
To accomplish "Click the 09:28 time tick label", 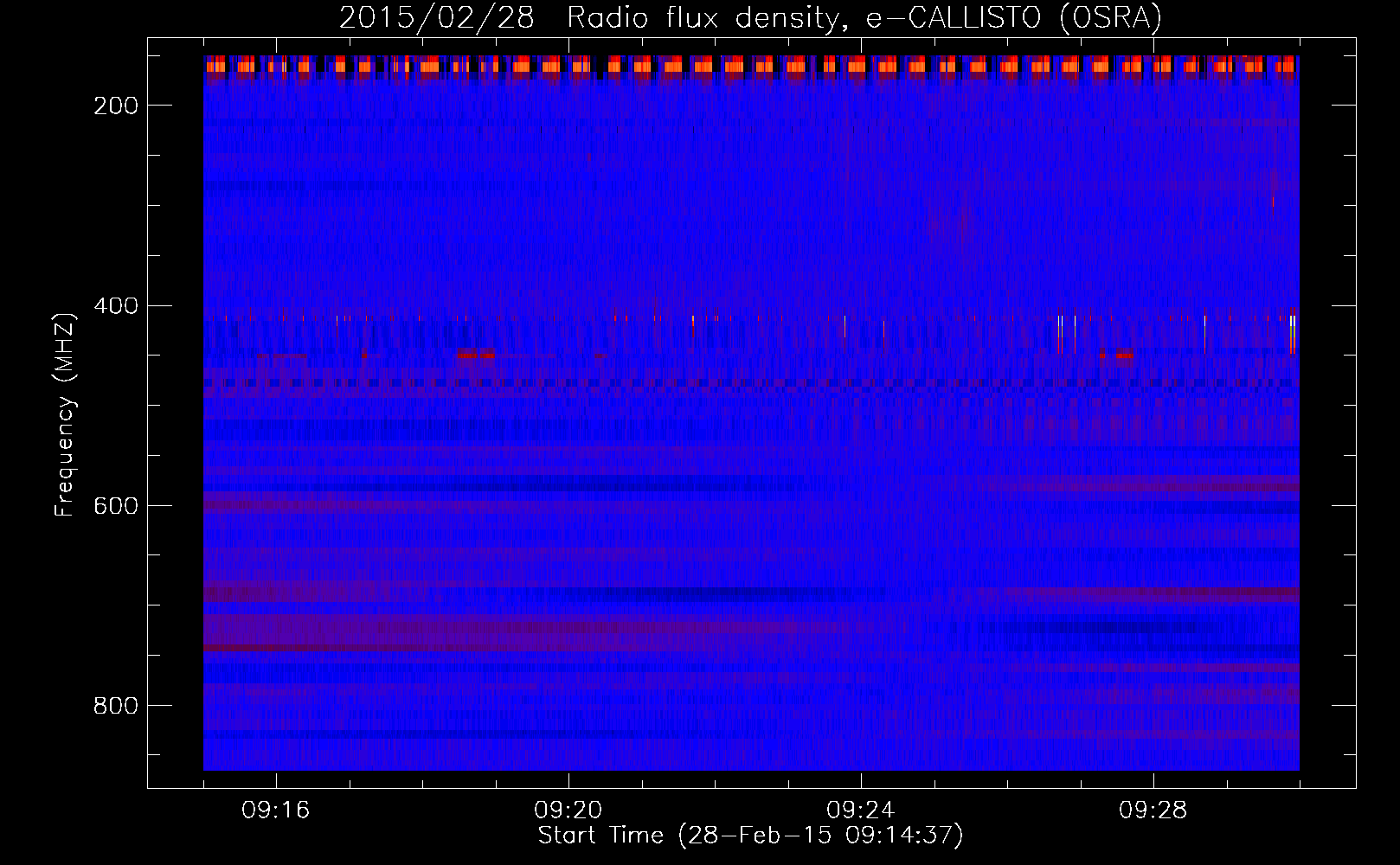I will pos(1153,811).
